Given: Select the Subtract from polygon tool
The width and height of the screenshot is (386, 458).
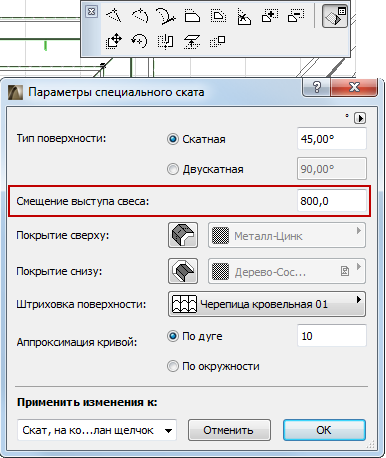Looking at the screenshot, I should pos(296,16).
